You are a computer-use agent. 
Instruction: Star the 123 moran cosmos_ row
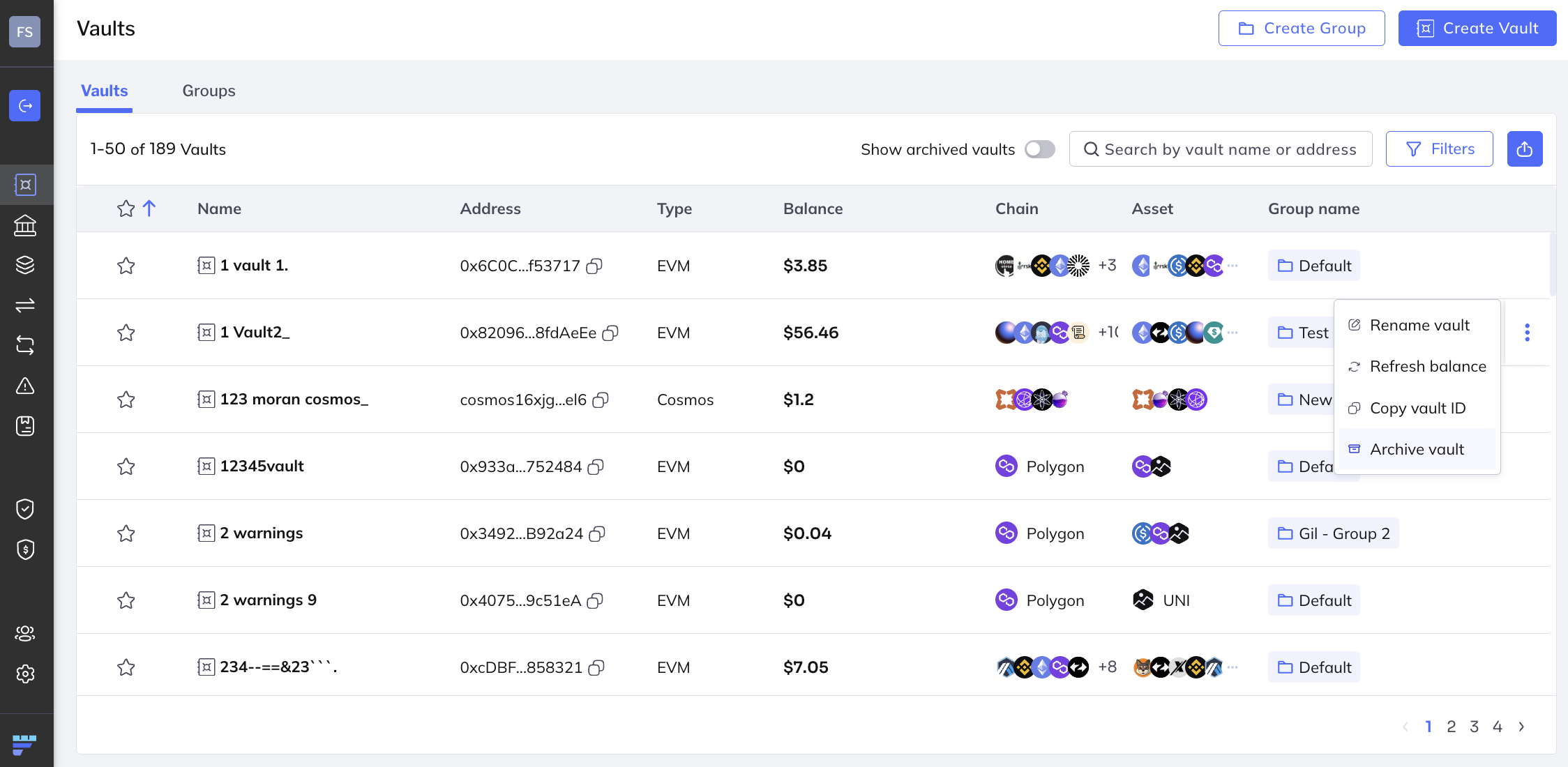pyautogui.click(x=126, y=400)
